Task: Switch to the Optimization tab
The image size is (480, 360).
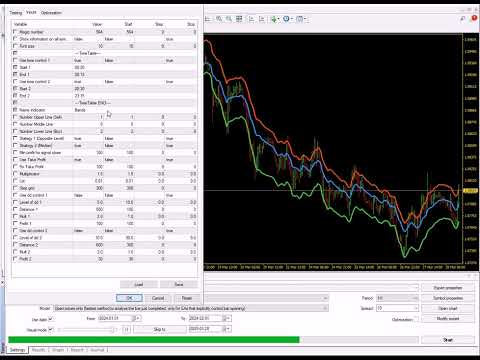Action: pos(51,13)
